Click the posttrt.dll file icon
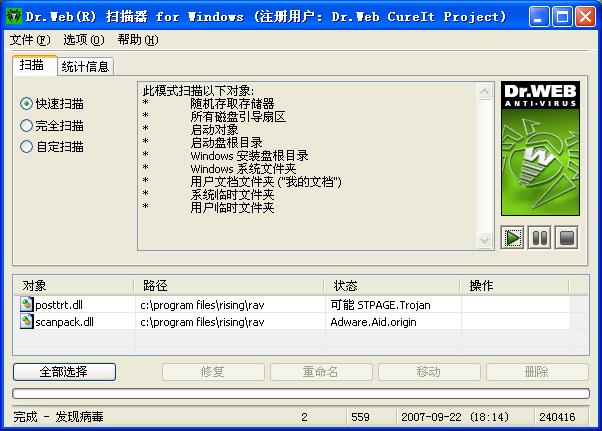 coord(26,304)
